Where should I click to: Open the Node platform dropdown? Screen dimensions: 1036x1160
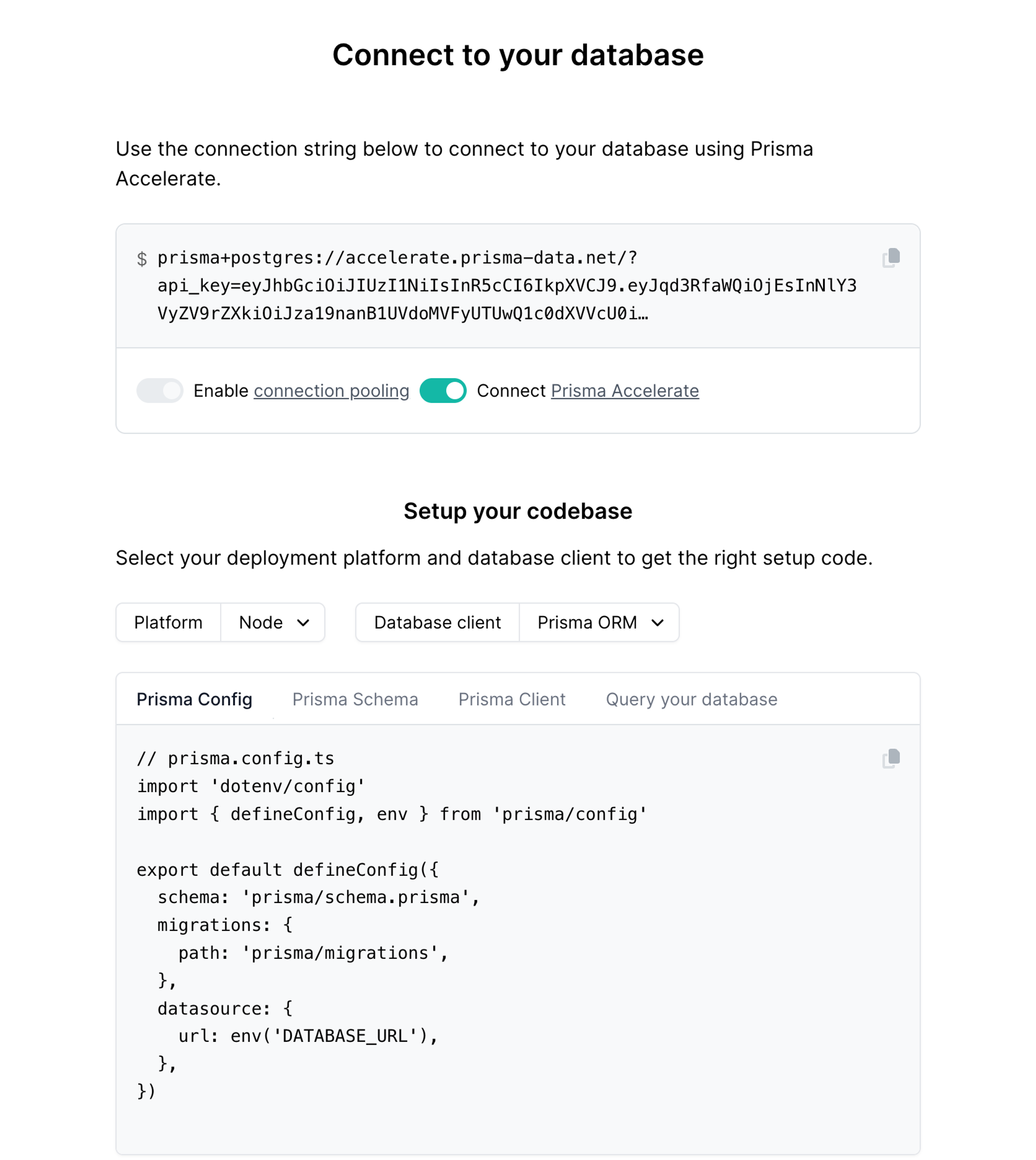[273, 622]
